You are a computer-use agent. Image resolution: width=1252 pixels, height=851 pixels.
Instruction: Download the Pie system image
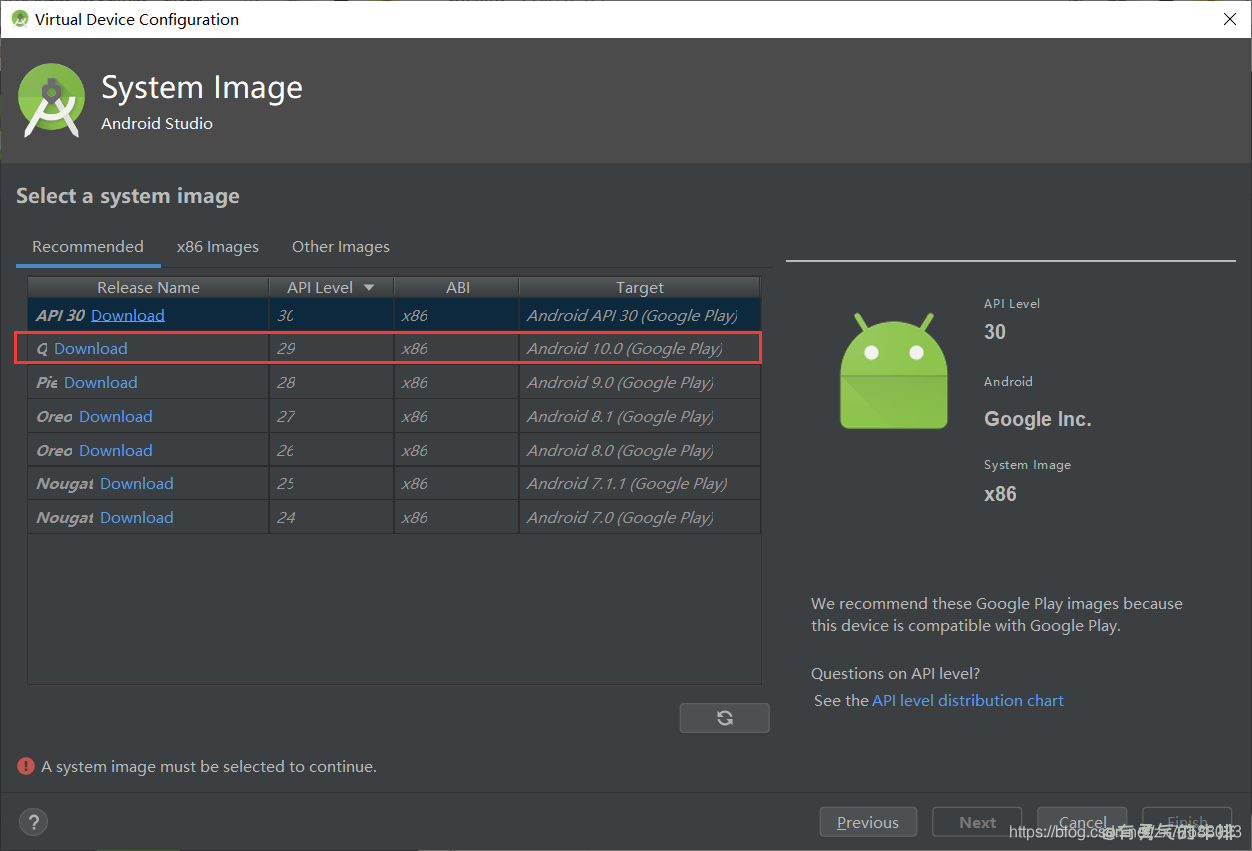pos(101,383)
